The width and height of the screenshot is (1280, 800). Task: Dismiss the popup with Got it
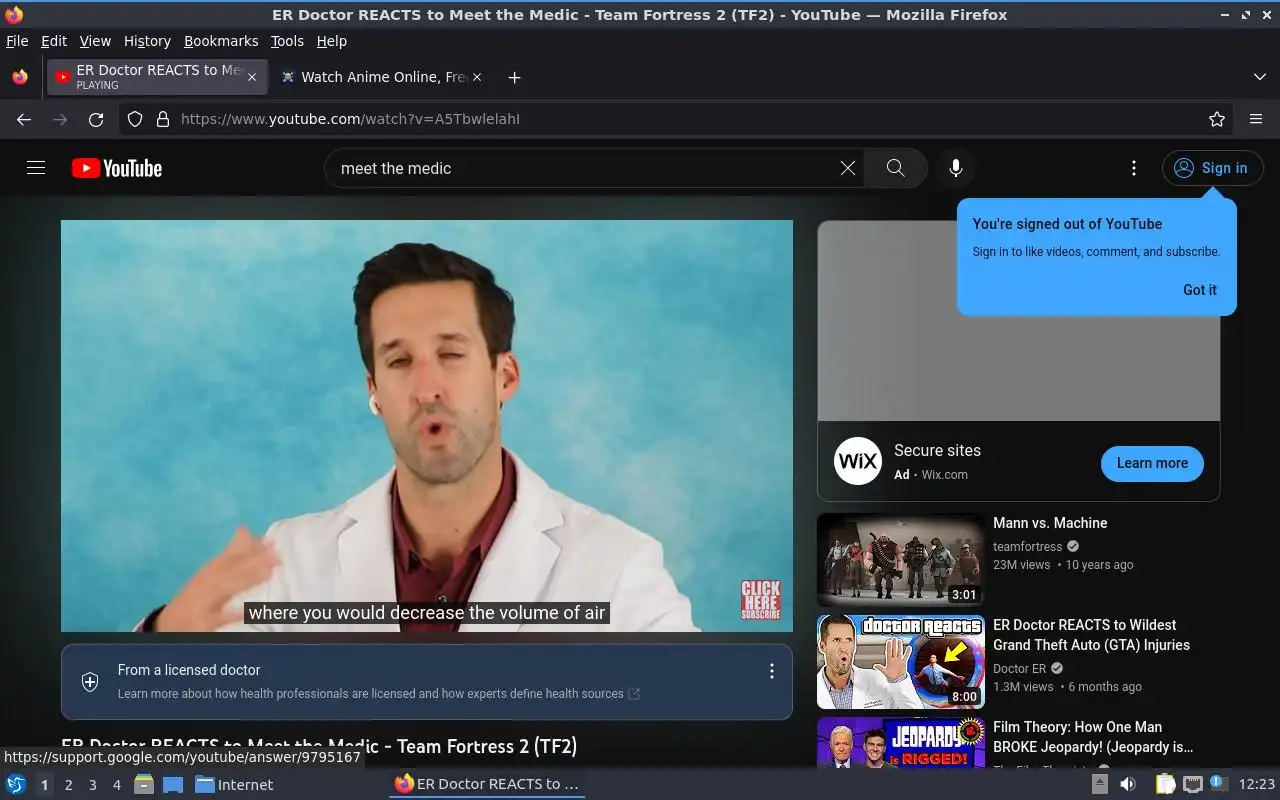click(1200, 290)
